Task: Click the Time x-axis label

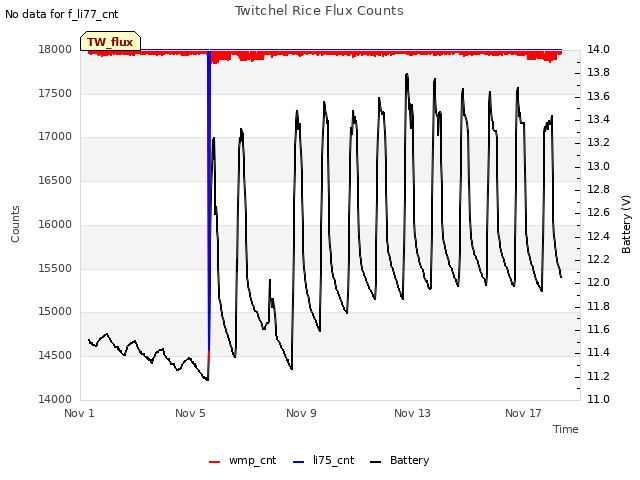Action: [x=565, y=429]
